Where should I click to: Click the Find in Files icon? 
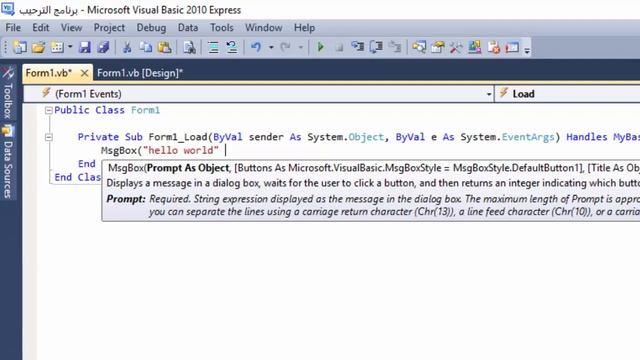[189, 47]
